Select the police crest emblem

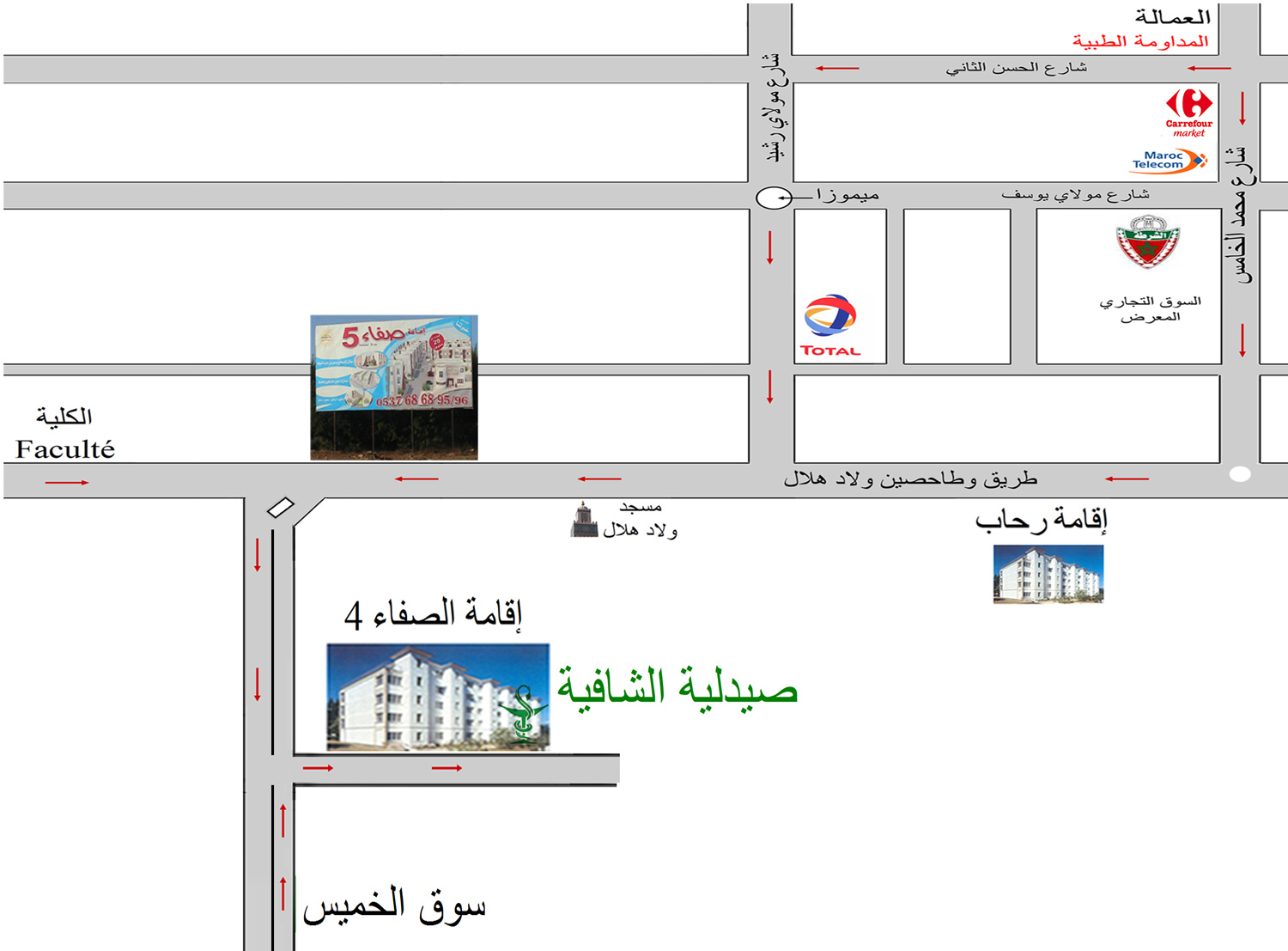coord(1148,241)
